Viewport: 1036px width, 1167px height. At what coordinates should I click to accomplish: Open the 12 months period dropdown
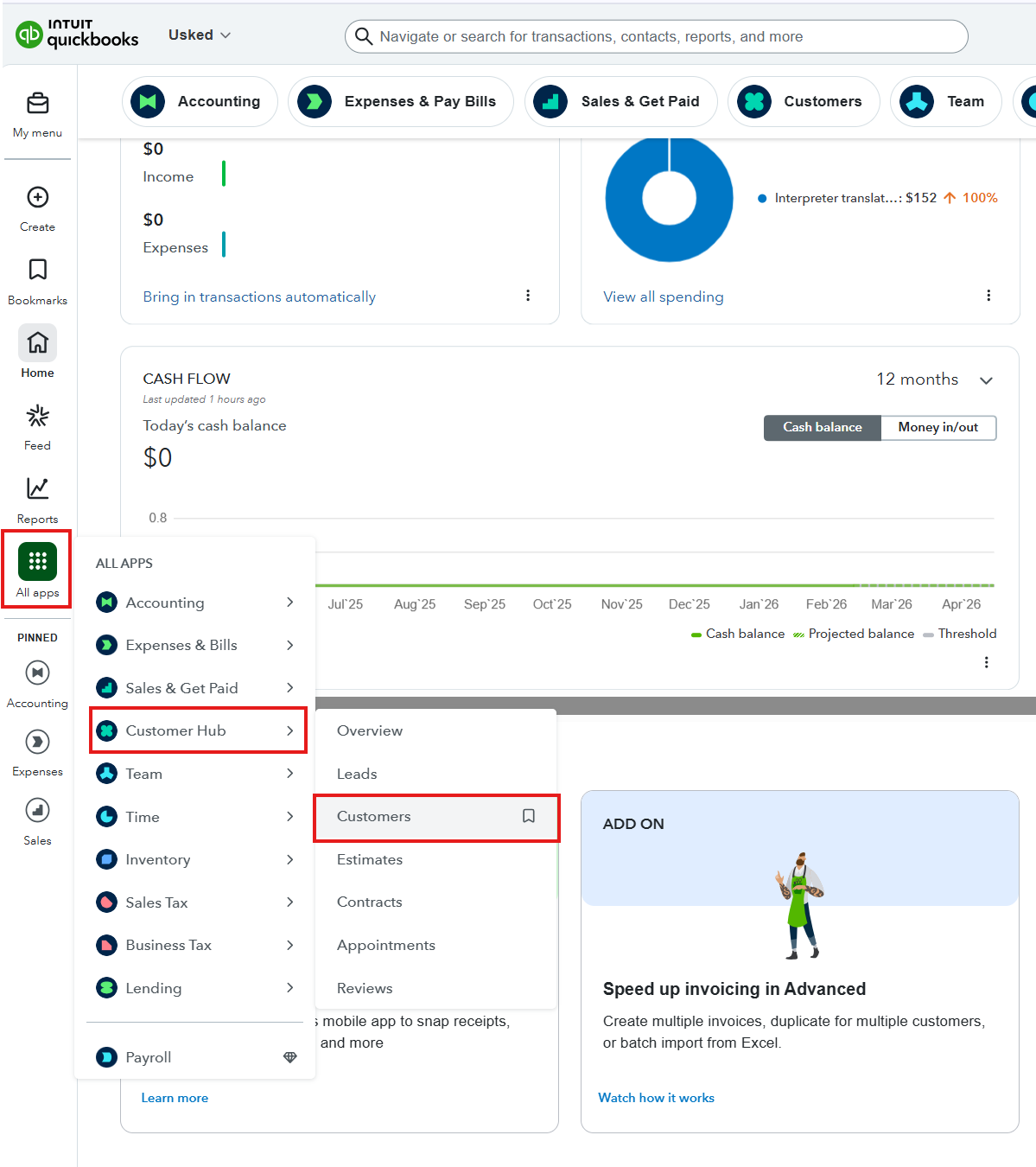pyautogui.click(x=935, y=379)
